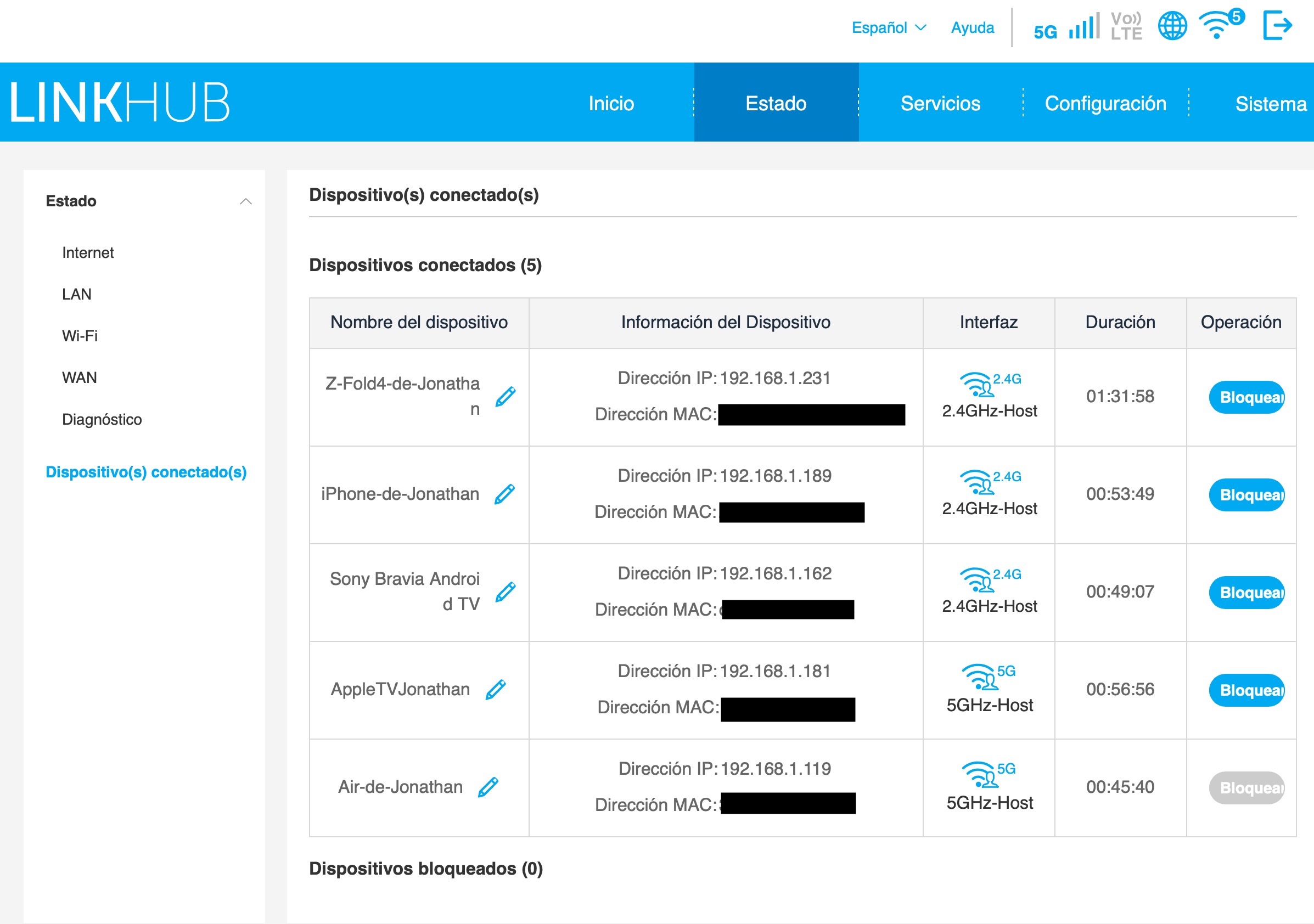
Task: Open Diagnóstico from the sidebar
Action: tap(102, 419)
